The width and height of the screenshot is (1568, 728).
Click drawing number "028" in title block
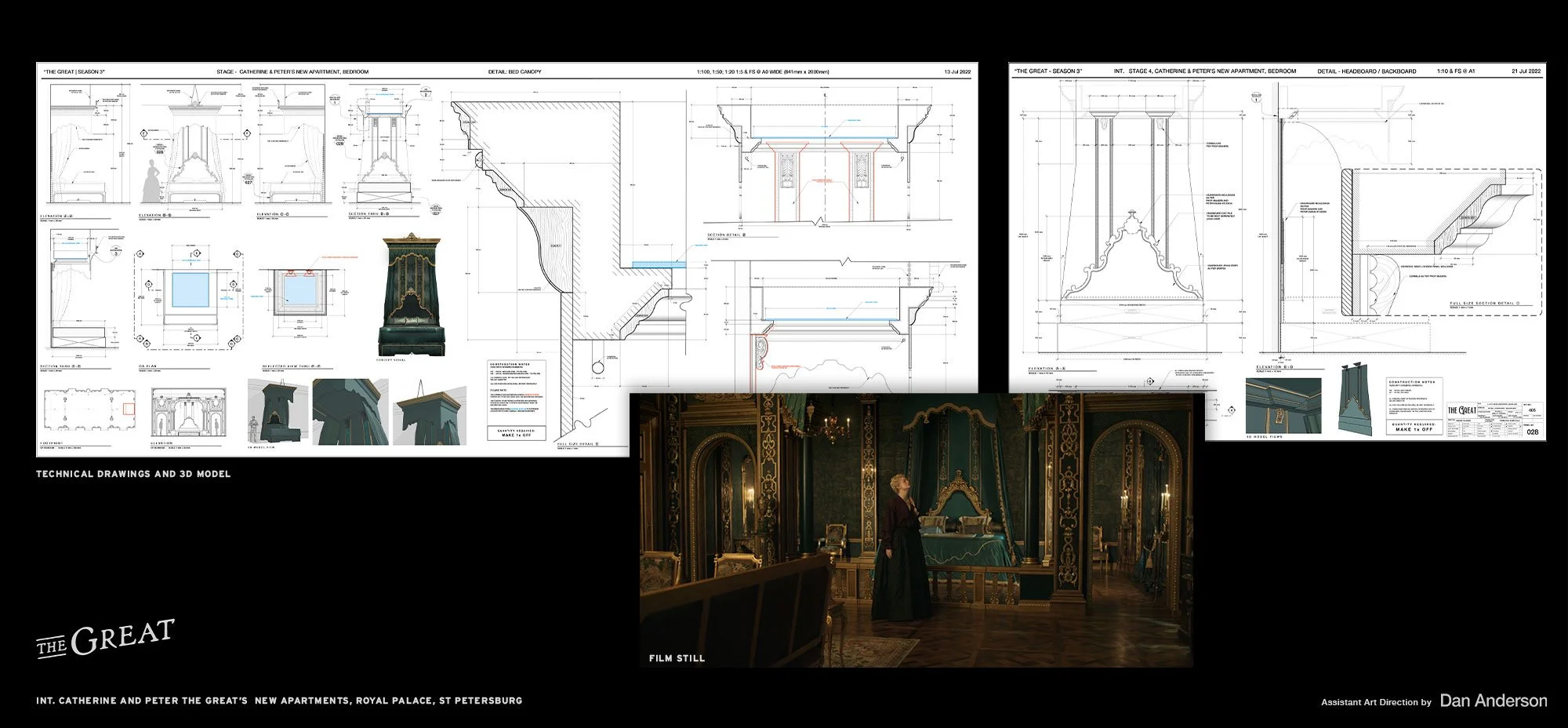[1533, 432]
